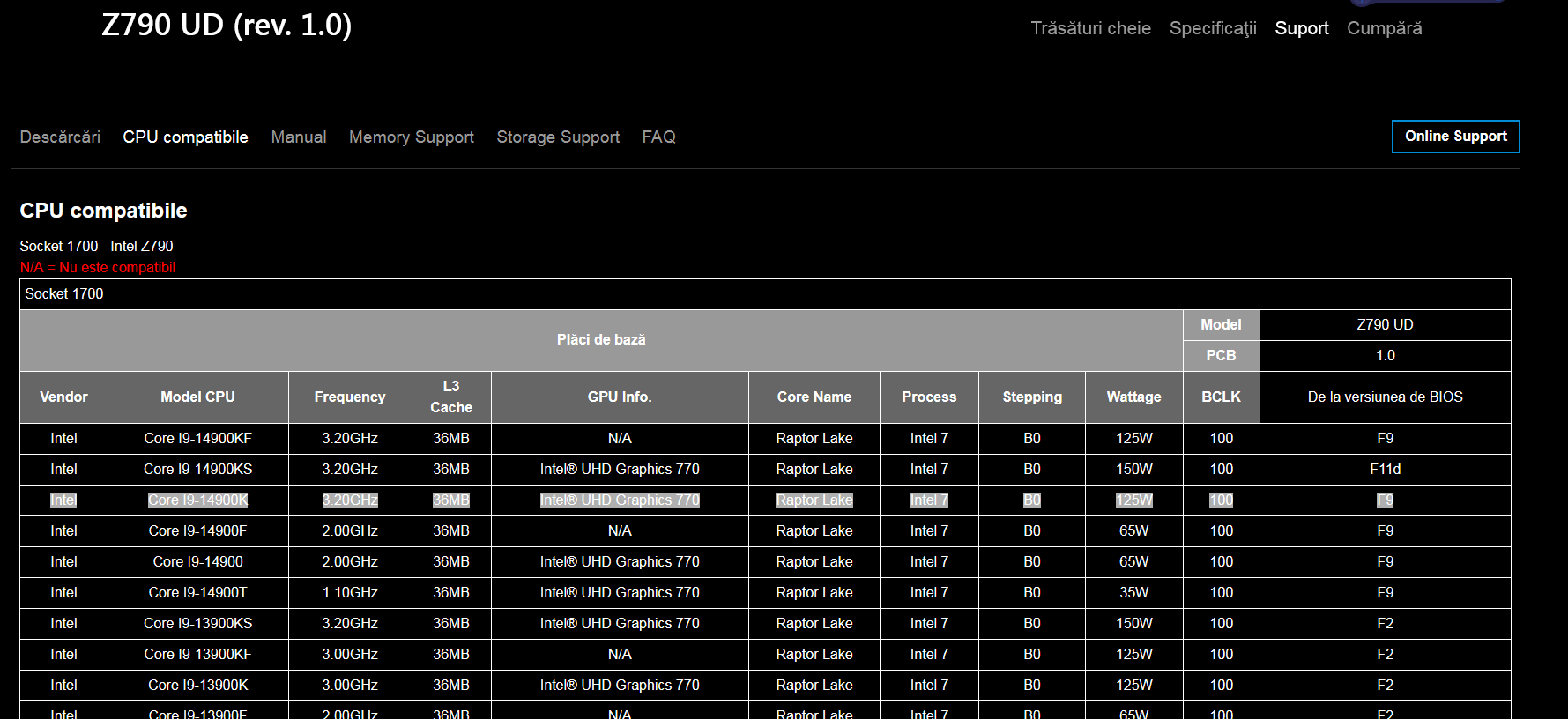Screen dimensions: 1568x719
Task: Click GPU info for Core I9-14900KS
Action: point(620,470)
